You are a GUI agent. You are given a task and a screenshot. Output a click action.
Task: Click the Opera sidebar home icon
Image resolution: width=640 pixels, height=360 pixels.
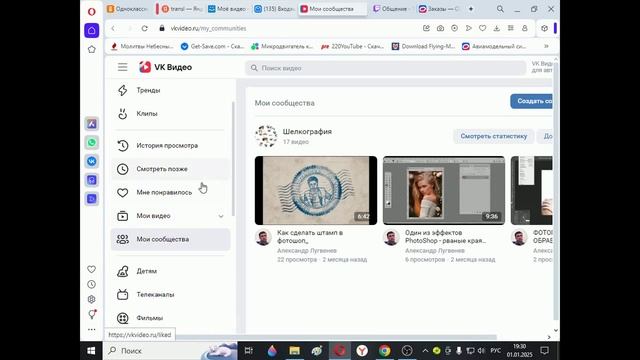pyautogui.click(x=91, y=31)
